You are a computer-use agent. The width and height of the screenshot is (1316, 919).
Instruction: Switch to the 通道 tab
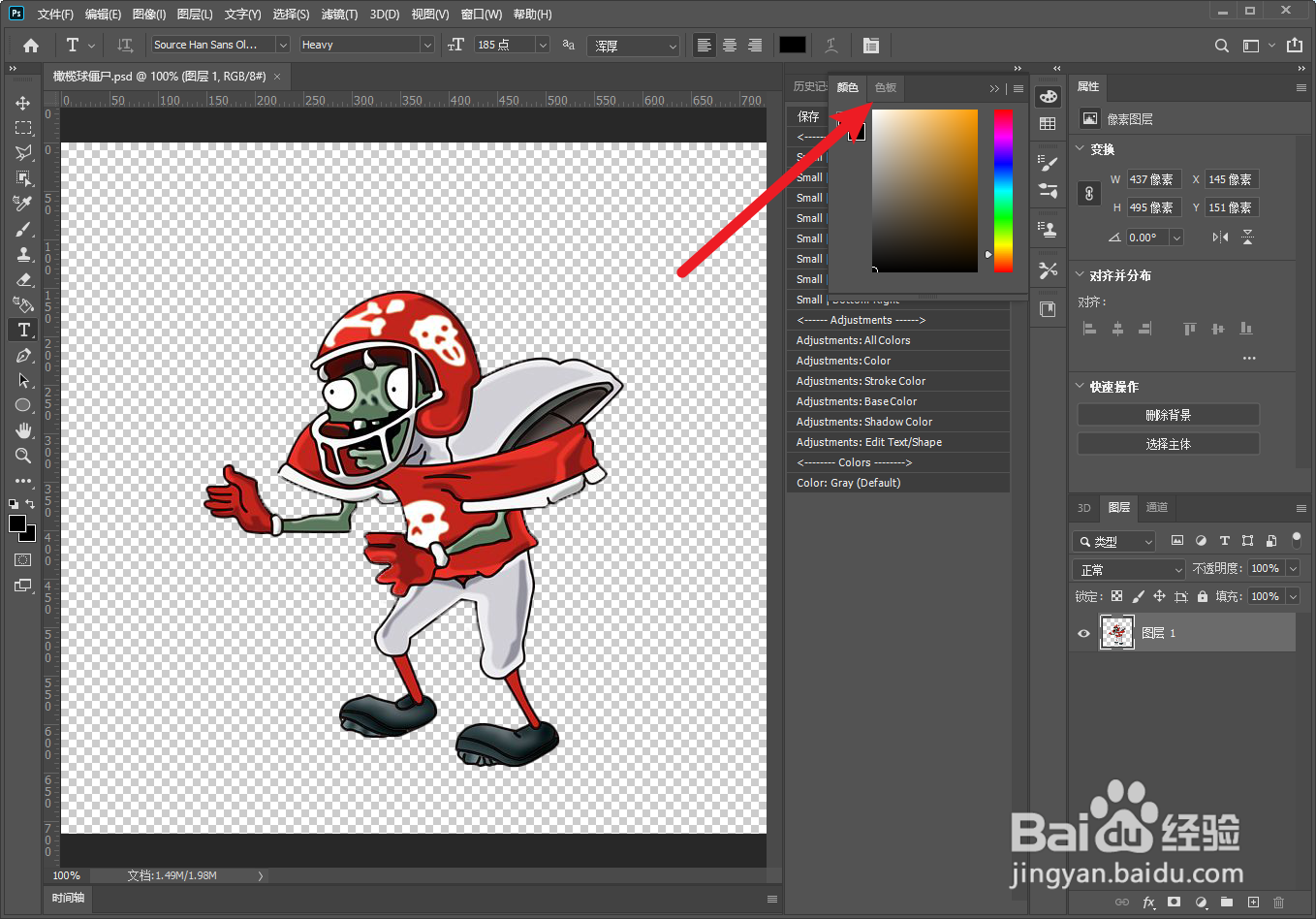click(x=1156, y=507)
